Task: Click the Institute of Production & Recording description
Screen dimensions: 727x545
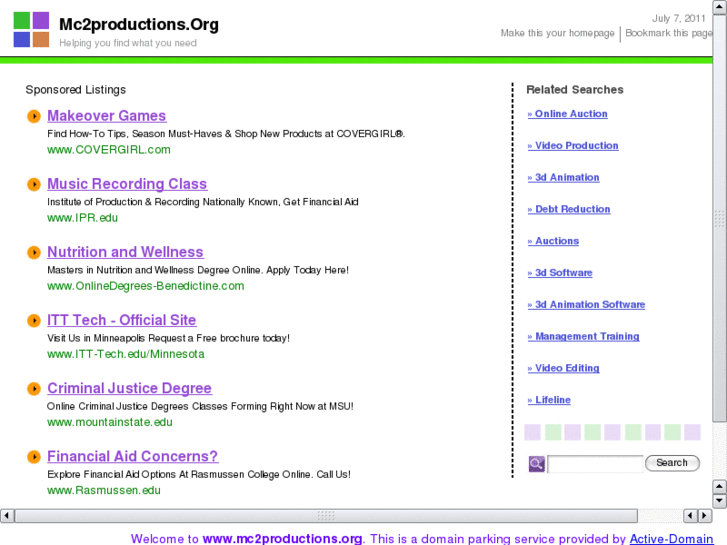Action: 203,202
